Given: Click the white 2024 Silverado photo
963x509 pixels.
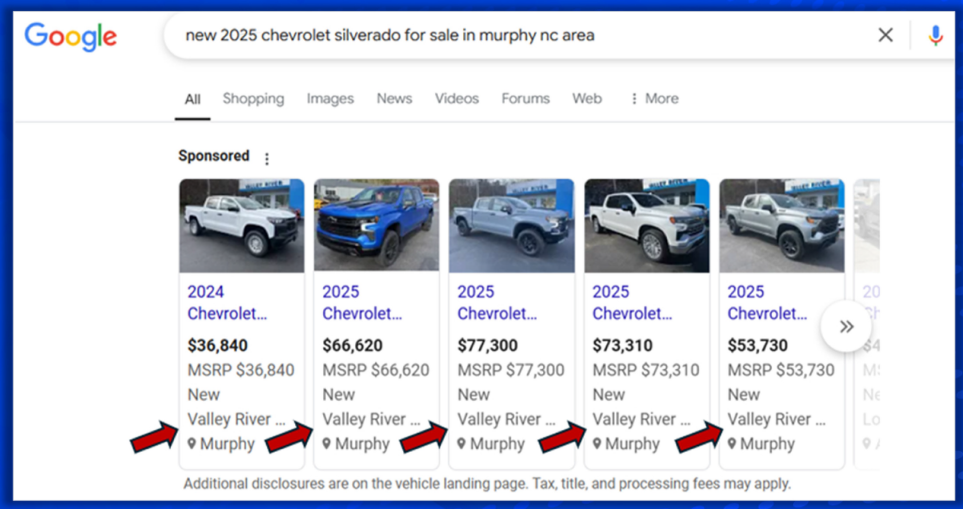Looking at the screenshot, I should [242, 225].
